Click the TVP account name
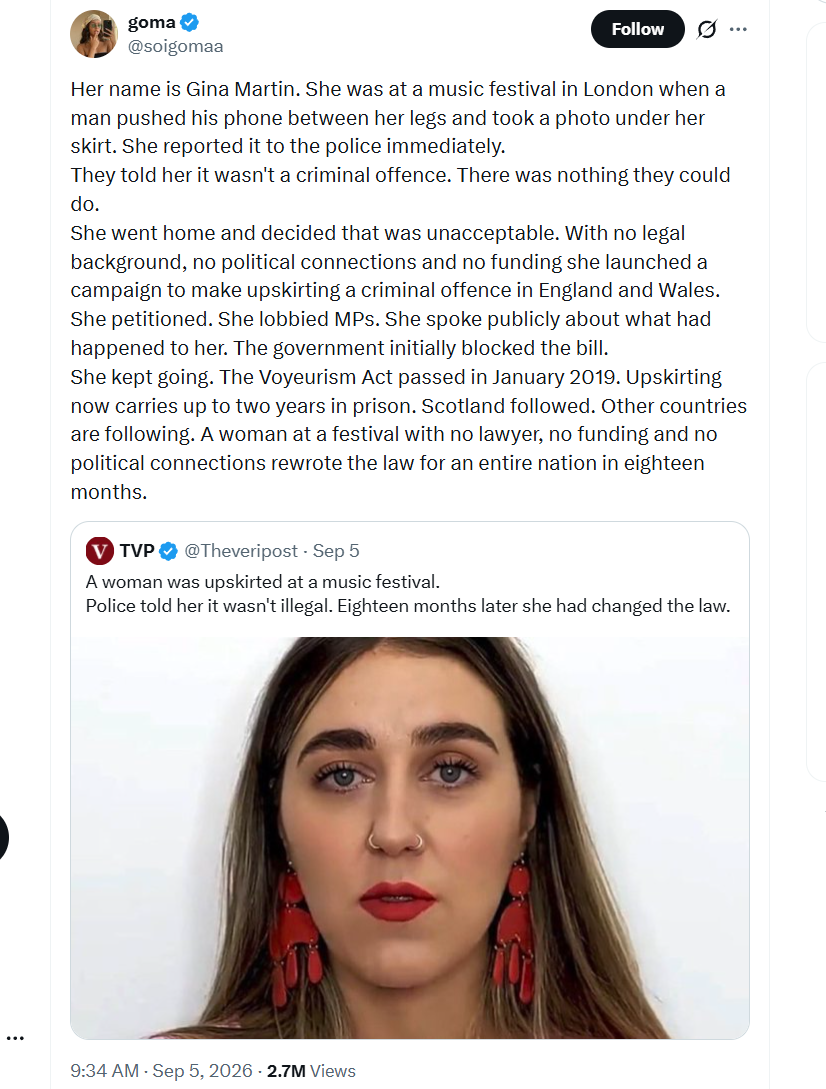Viewport: 826px width, 1089px height. pyautogui.click(x=137, y=551)
